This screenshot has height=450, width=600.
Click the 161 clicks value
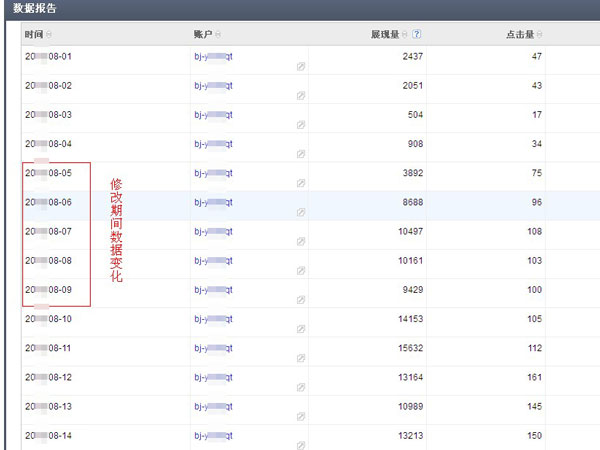tap(533, 377)
